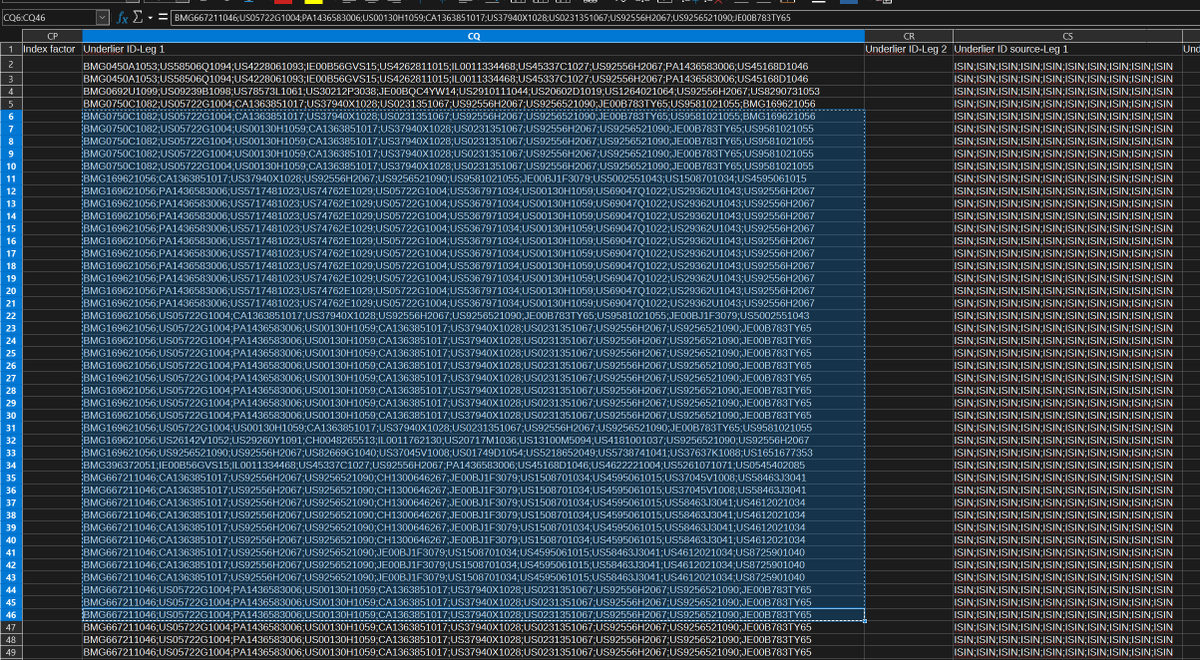1200x660 pixels.
Task: Select column CQ by its header
Action: [x=472, y=36]
